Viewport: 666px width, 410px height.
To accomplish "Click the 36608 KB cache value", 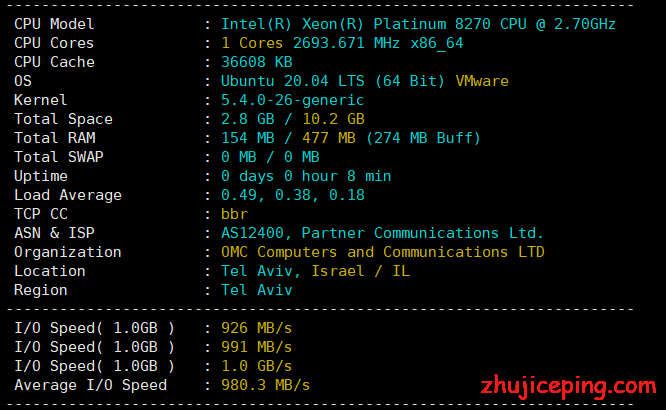I will pos(256,62).
